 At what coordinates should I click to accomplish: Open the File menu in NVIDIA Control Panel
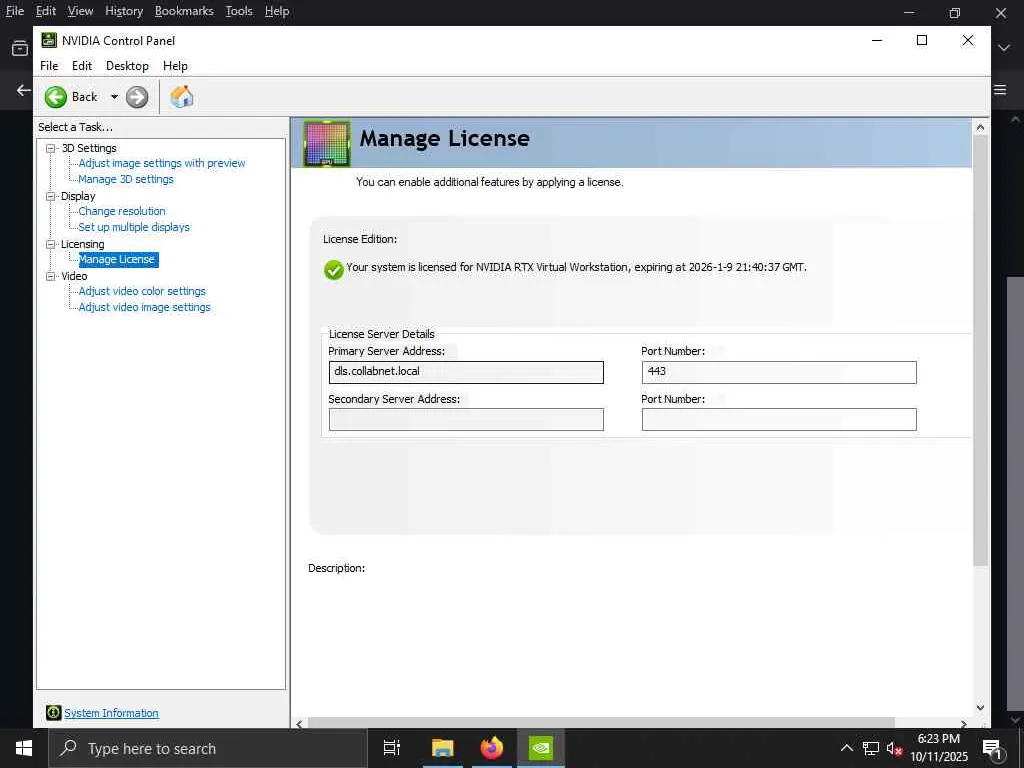(49, 66)
